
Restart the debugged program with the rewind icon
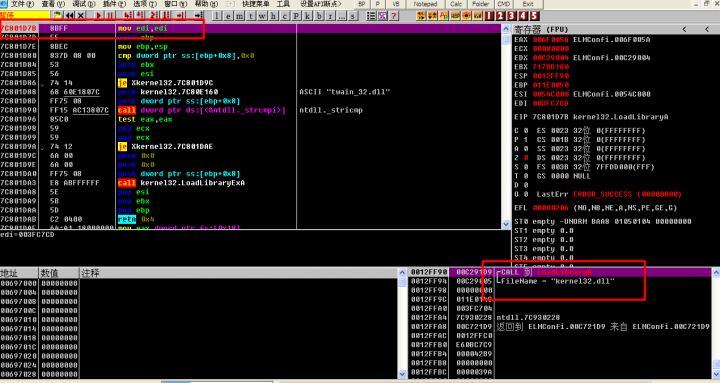pyautogui.click(x=69, y=16)
